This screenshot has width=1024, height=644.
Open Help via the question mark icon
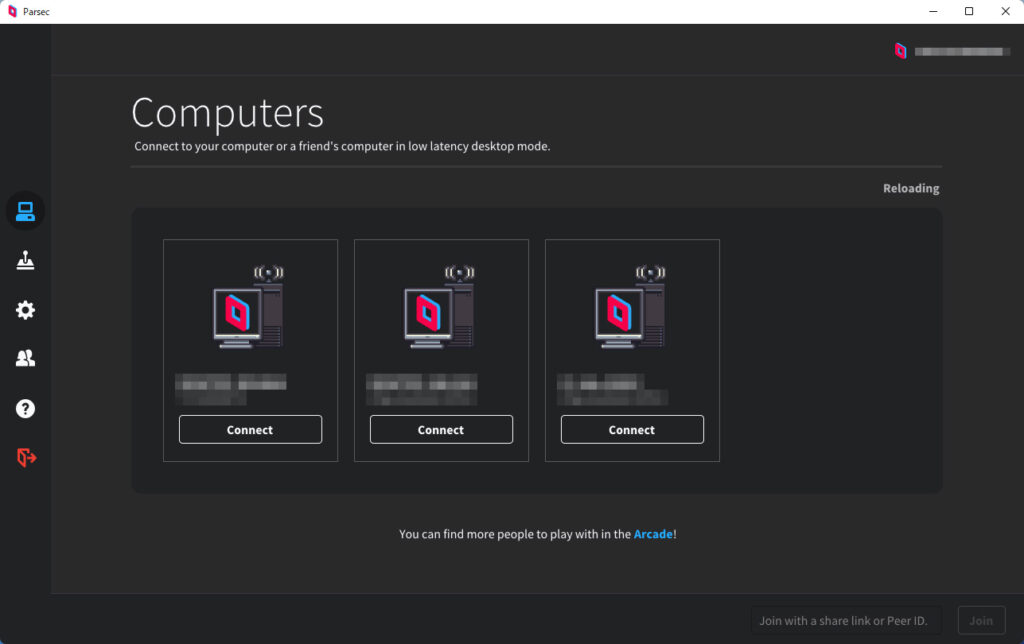26,408
